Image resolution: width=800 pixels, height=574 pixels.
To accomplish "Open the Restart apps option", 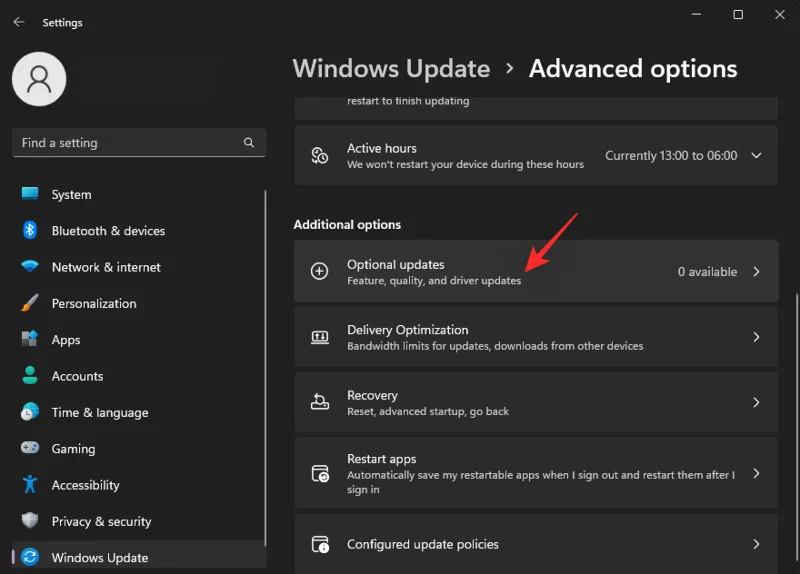I will [x=536, y=473].
